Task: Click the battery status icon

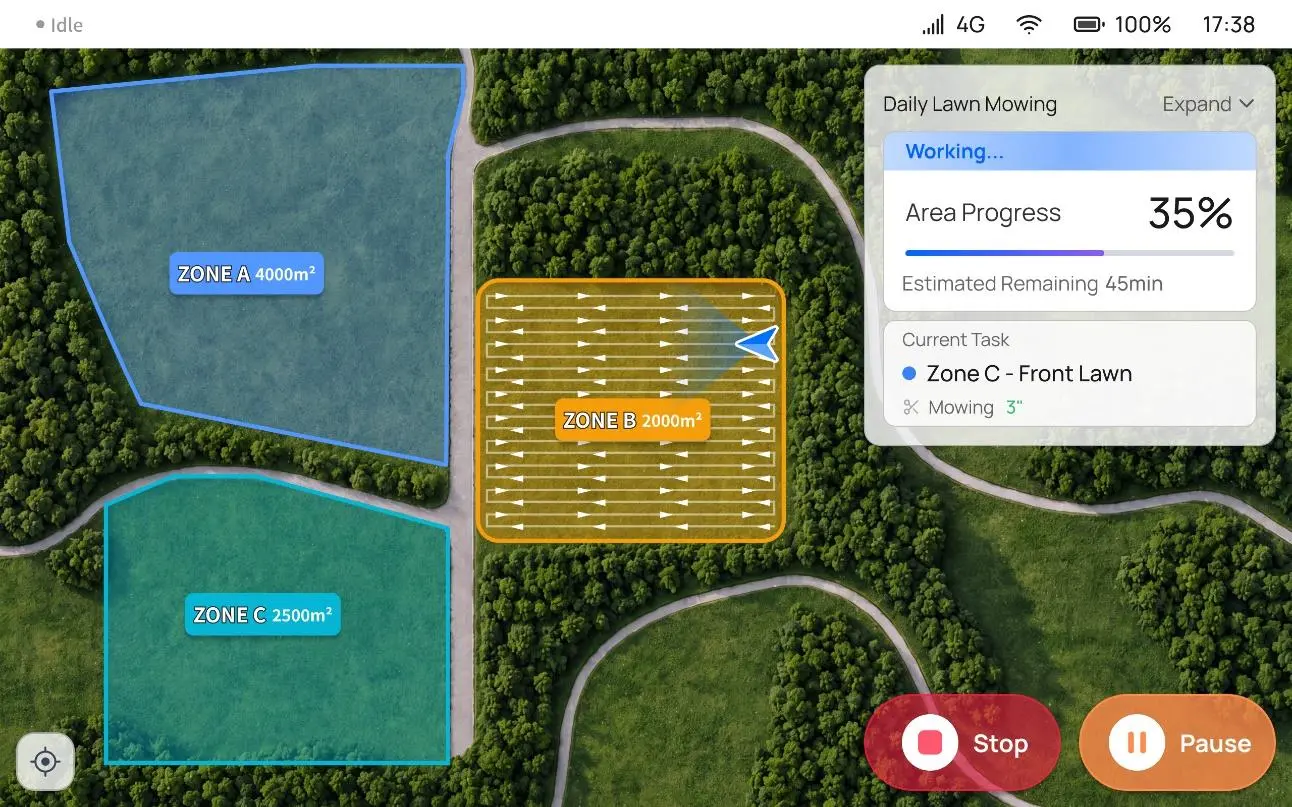Action: coord(1089,25)
